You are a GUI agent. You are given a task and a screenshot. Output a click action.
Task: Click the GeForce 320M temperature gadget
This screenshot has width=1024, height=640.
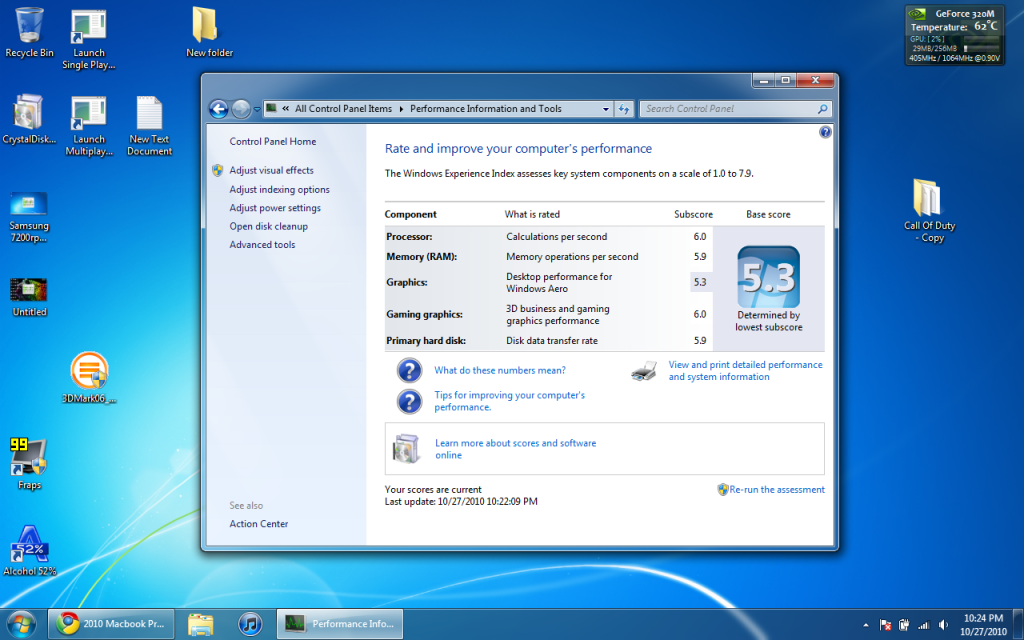954,35
